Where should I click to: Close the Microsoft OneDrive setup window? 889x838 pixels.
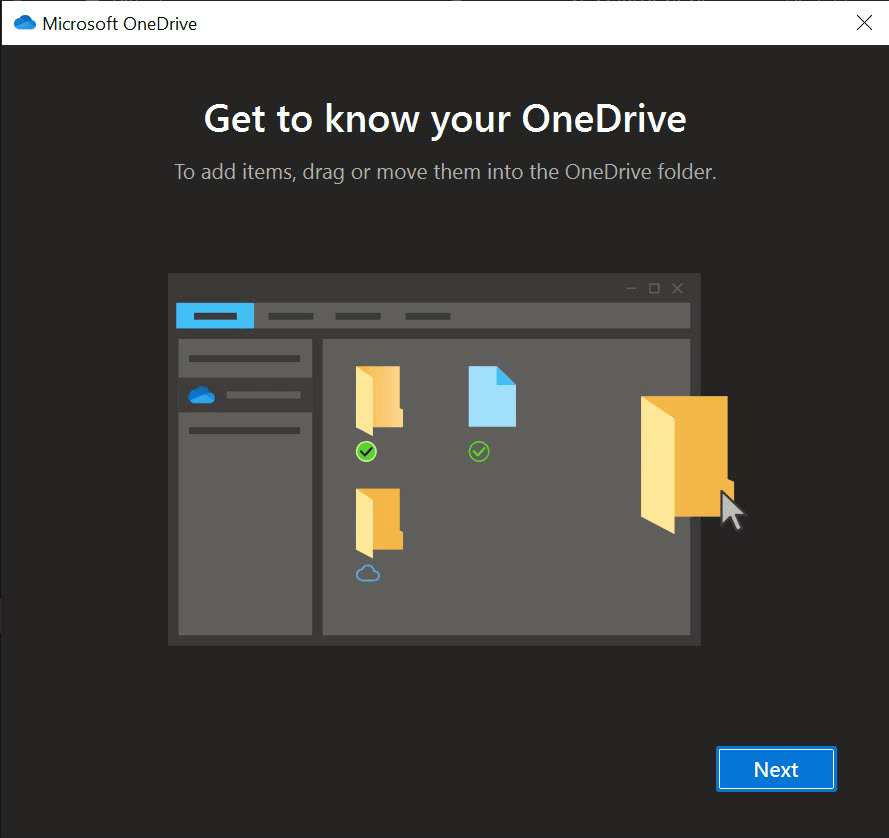[864, 23]
